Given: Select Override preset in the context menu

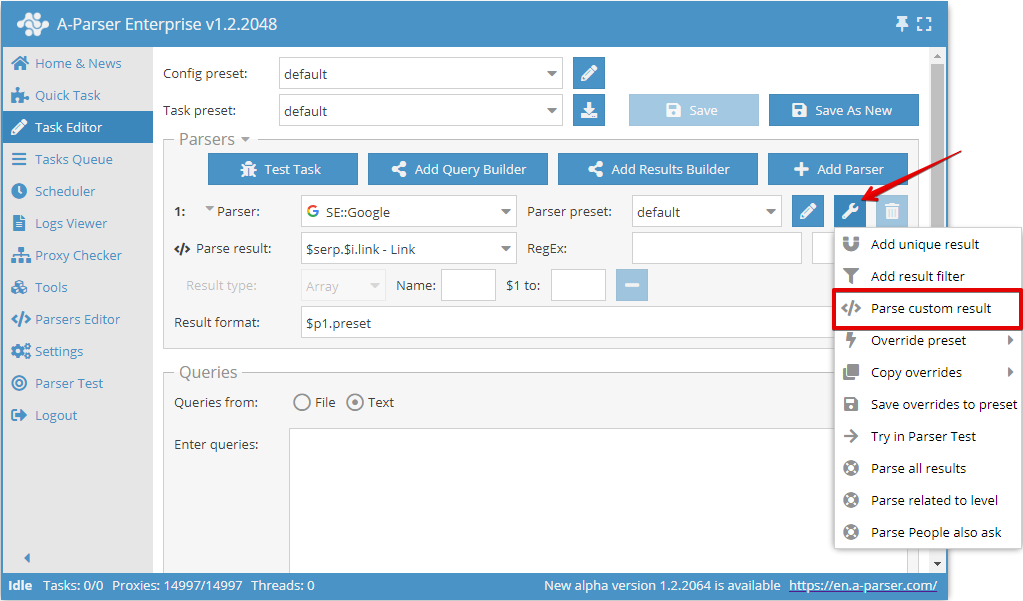Looking at the screenshot, I should [x=919, y=340].
